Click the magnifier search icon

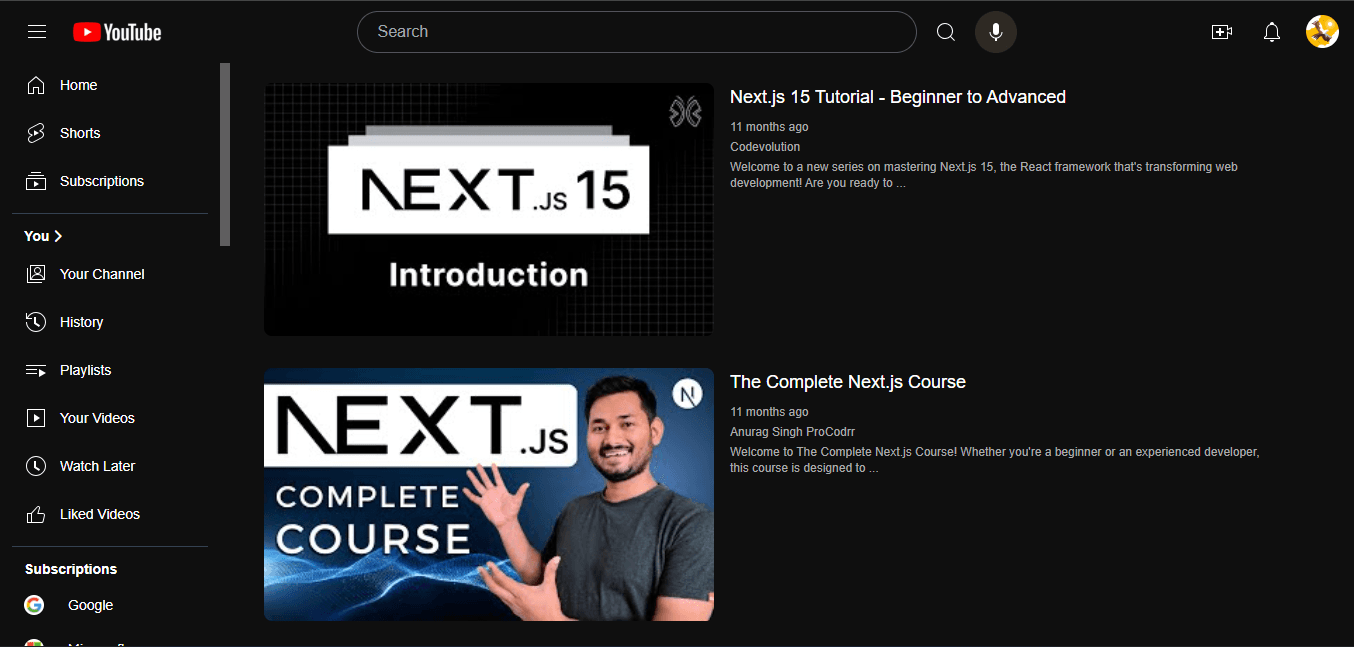click(945, 32)
